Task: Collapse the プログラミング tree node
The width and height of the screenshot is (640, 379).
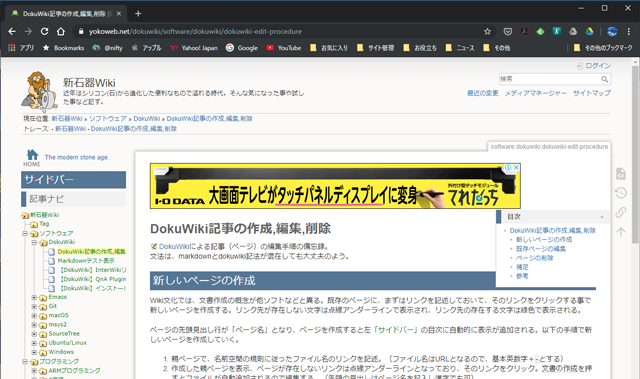Action: click(x=25, y=361)
